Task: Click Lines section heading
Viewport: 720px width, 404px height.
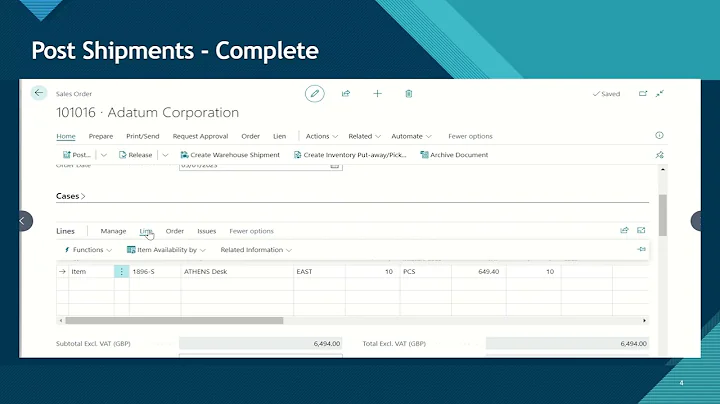Action: coord(65,231)
